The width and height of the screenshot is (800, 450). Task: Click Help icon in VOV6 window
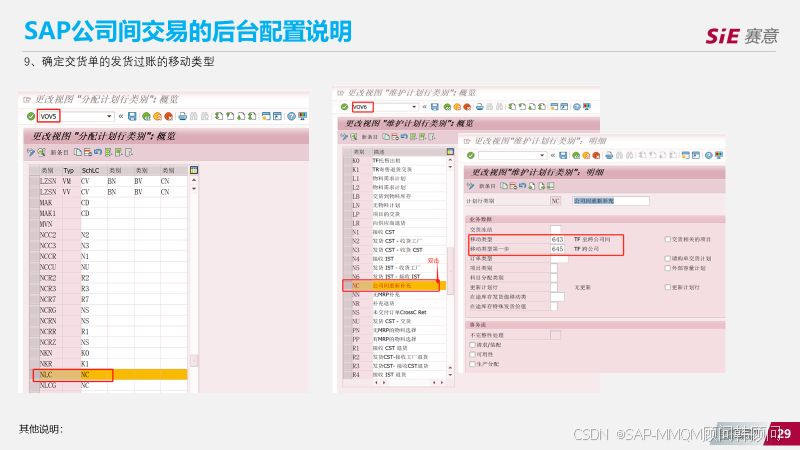tap(577, 107)
